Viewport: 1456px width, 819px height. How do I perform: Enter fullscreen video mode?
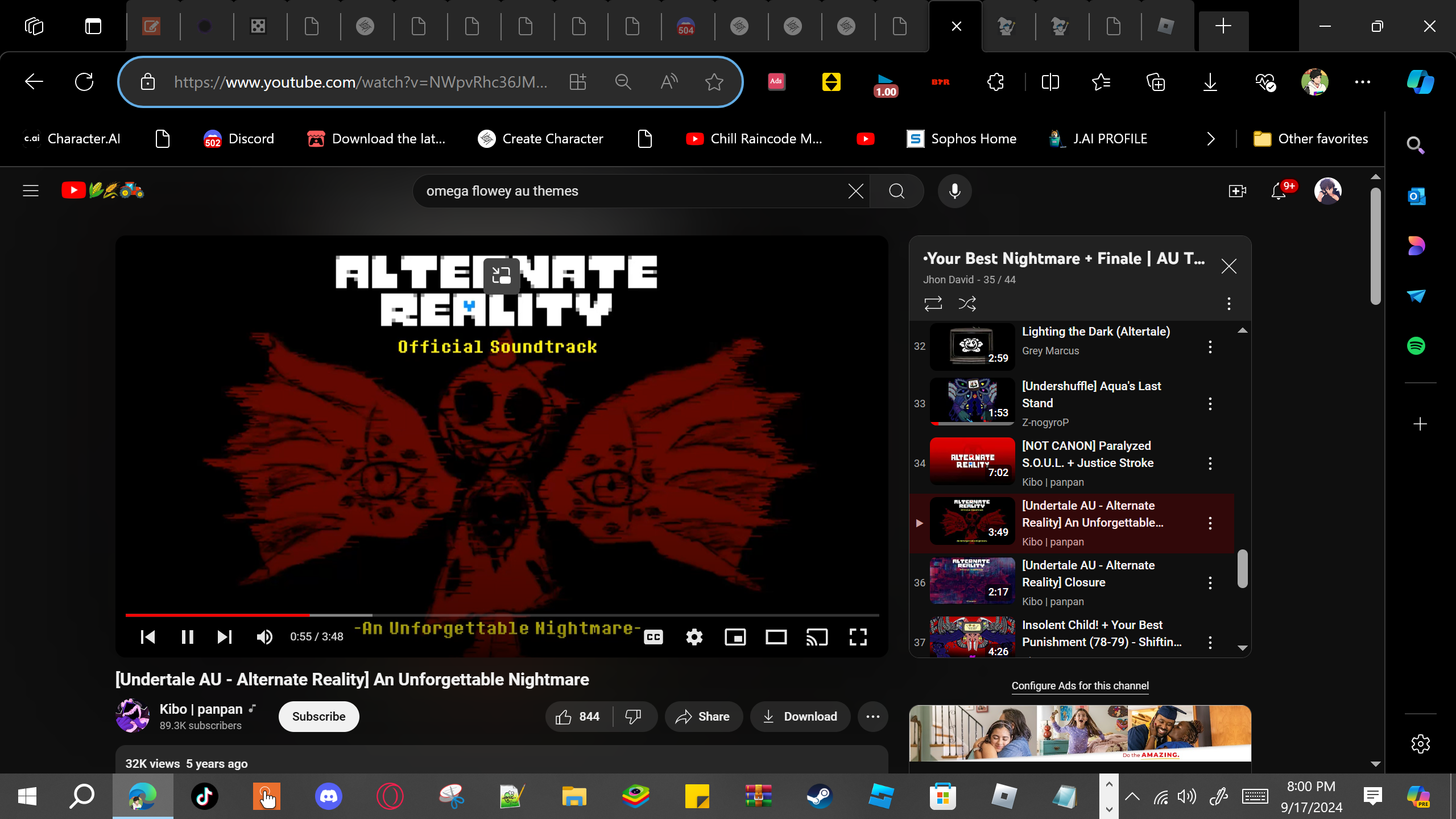[x=858, y=637]
